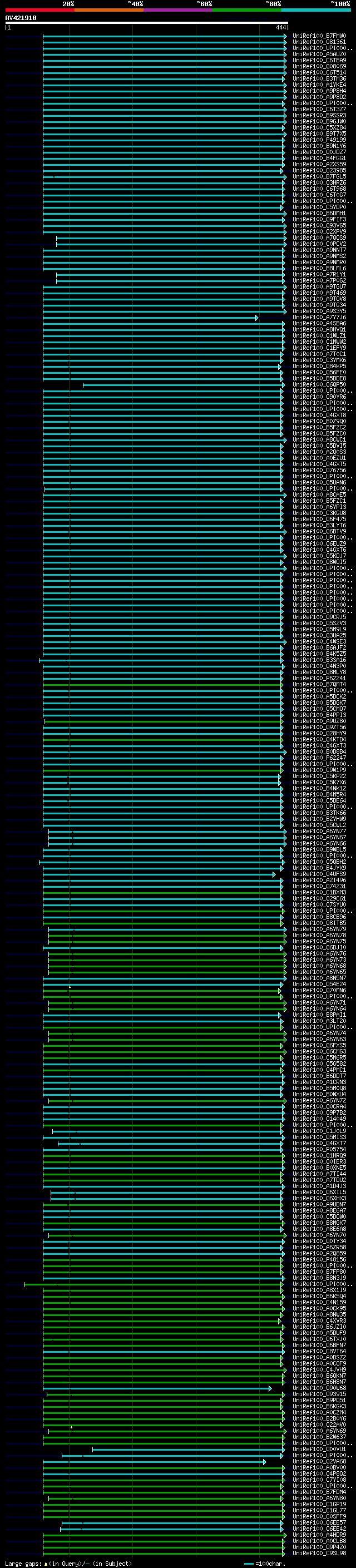
Task: Click the UniRef100_B9WBL5 label
Action: click(x=319, y=850)
